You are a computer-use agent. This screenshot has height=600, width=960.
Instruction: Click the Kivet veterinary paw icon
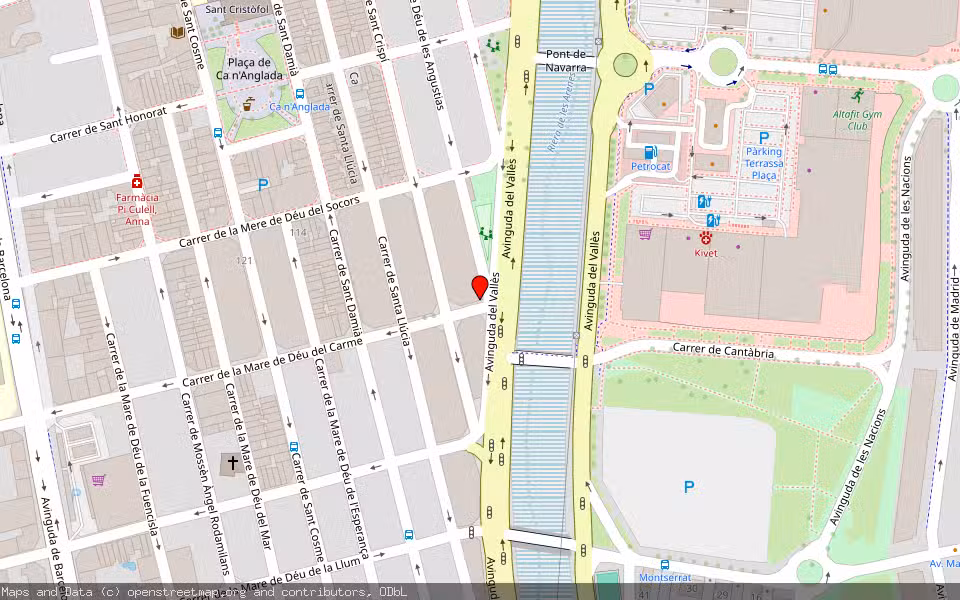pyautogui.click(x=706, y=238)
